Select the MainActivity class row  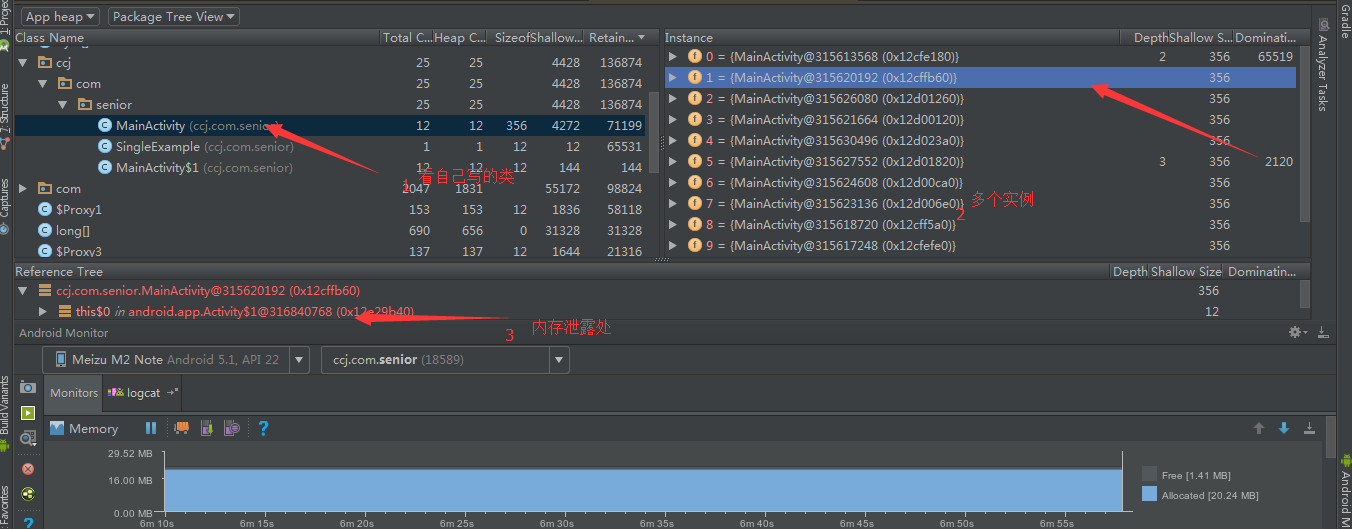tap(331, 125)
